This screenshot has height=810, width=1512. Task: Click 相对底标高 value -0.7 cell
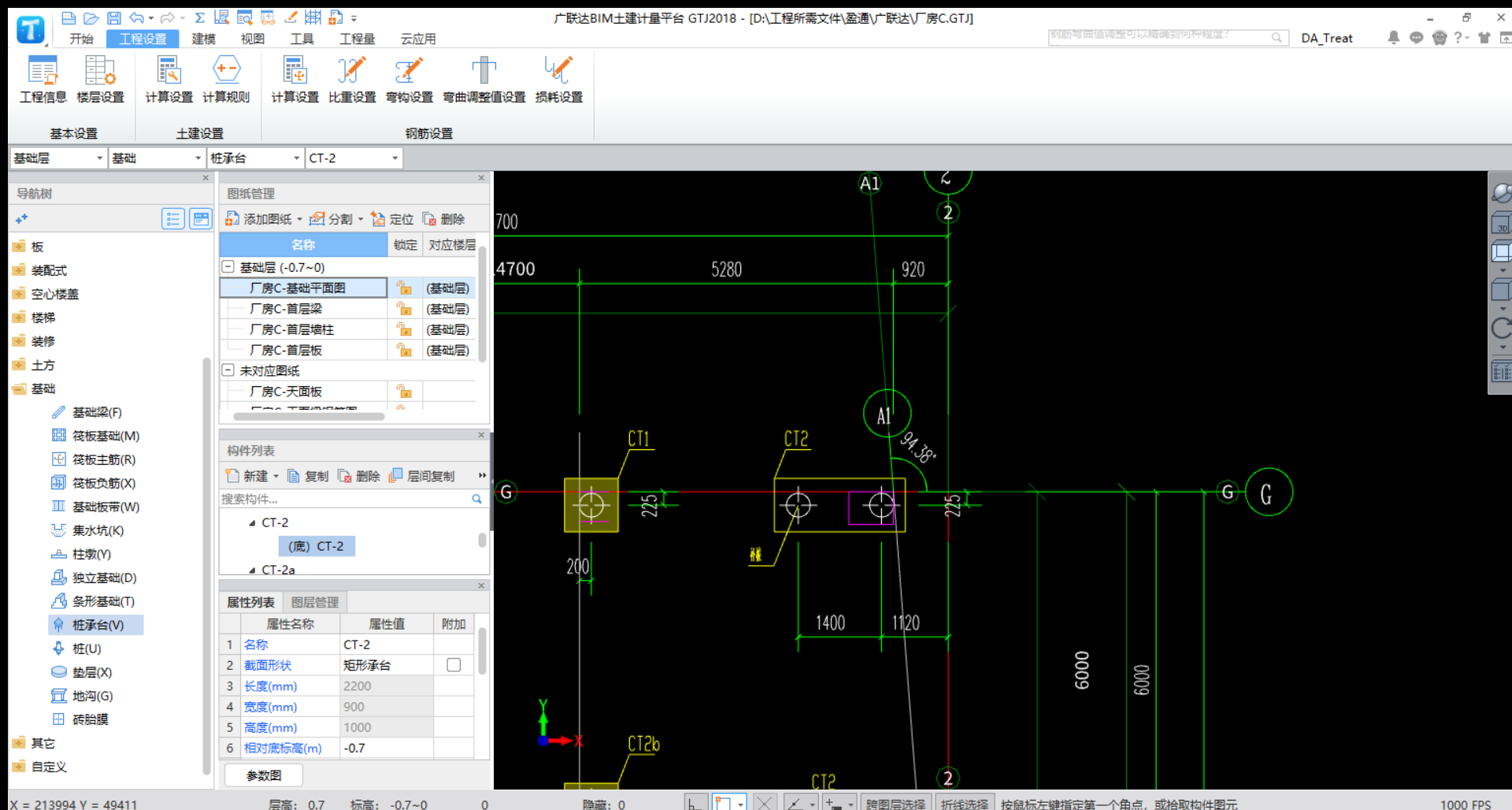[387, 748]
